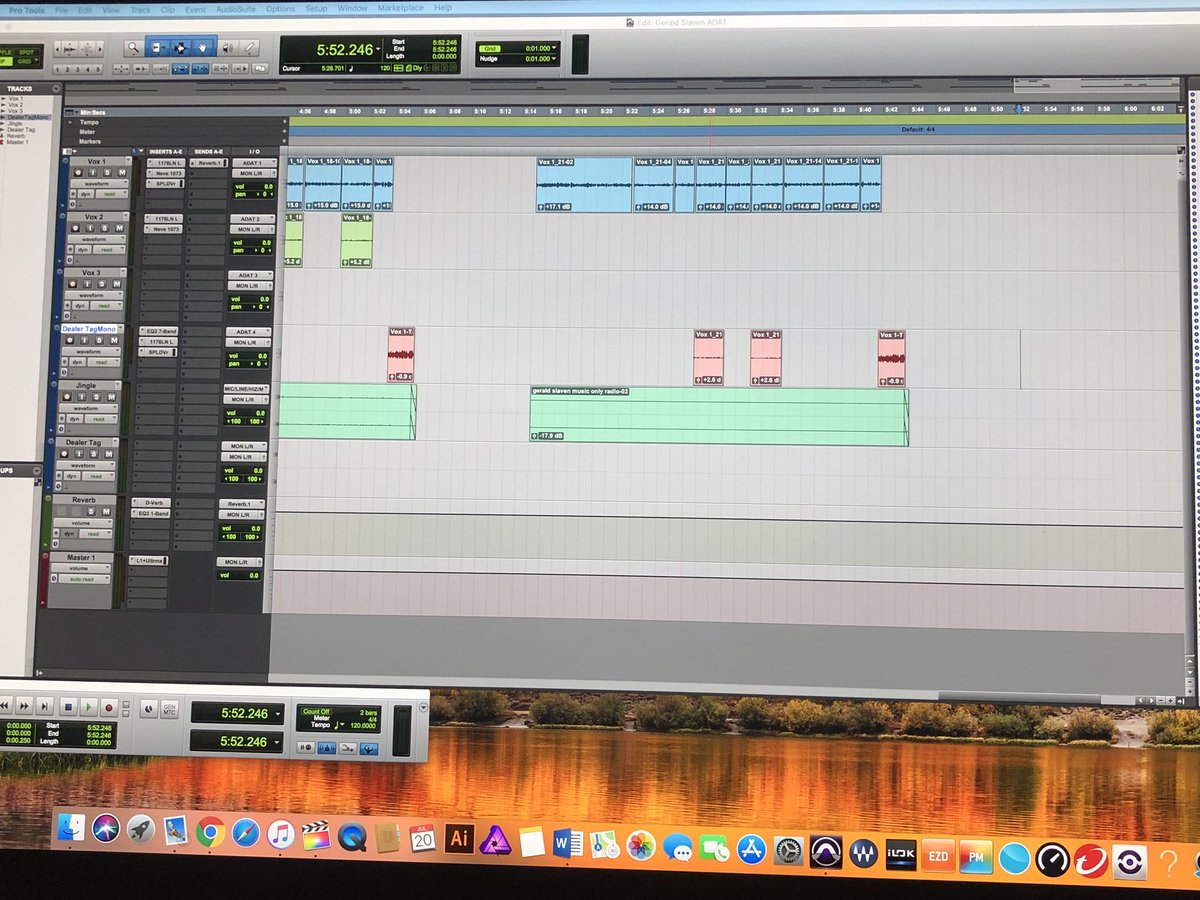Open Vox 1 track view selector 'waveform'

pos(99,184)
